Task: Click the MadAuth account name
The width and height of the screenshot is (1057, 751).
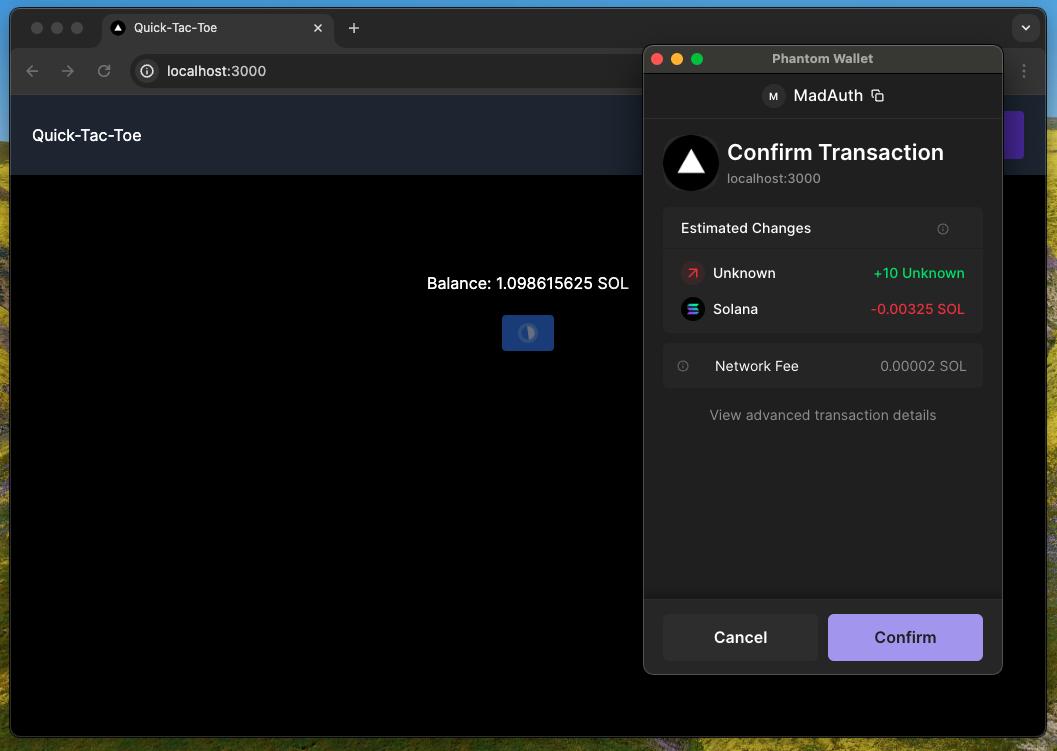Action: click(x=828, y=96)
